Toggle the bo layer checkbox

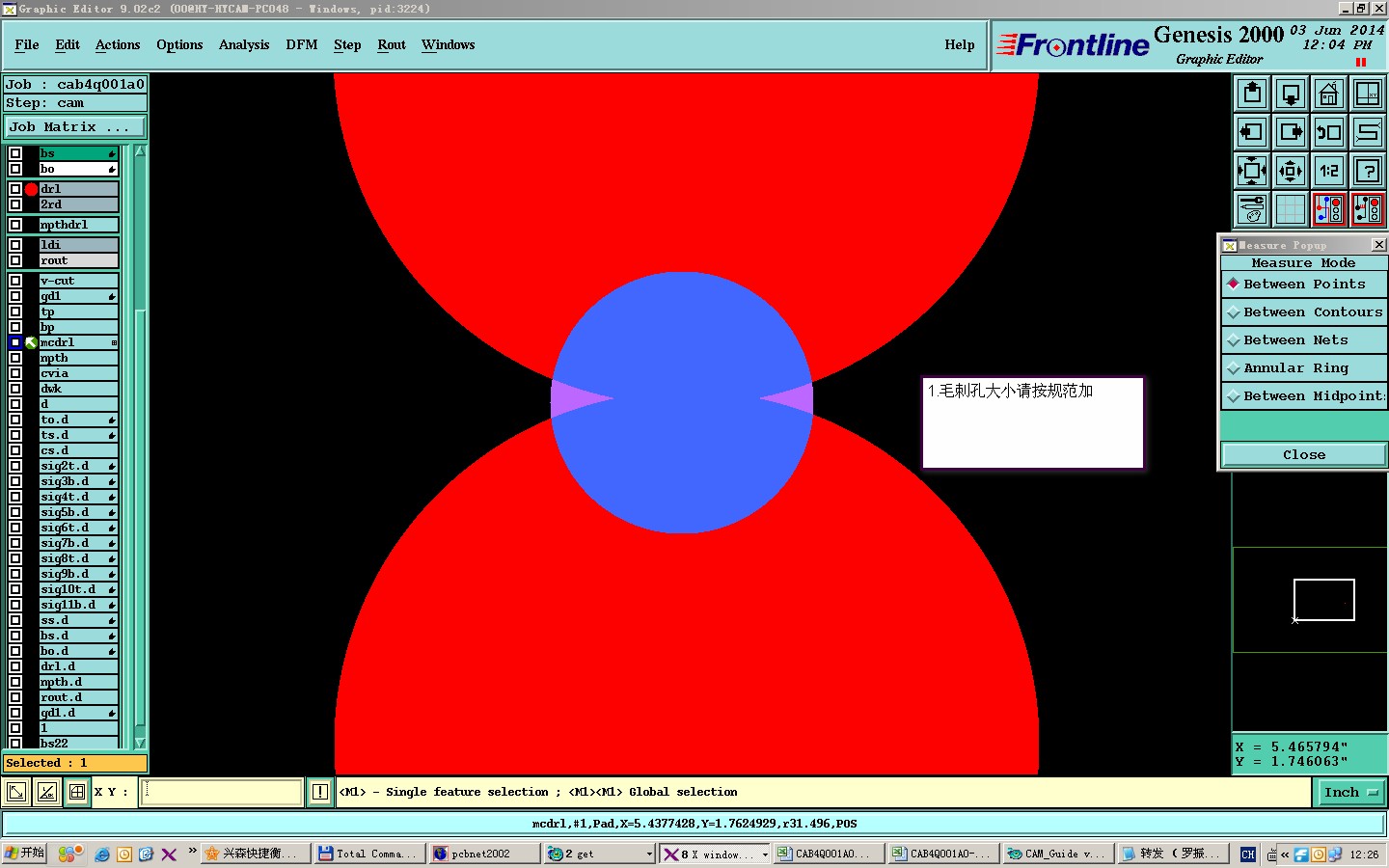click(15, 169)
